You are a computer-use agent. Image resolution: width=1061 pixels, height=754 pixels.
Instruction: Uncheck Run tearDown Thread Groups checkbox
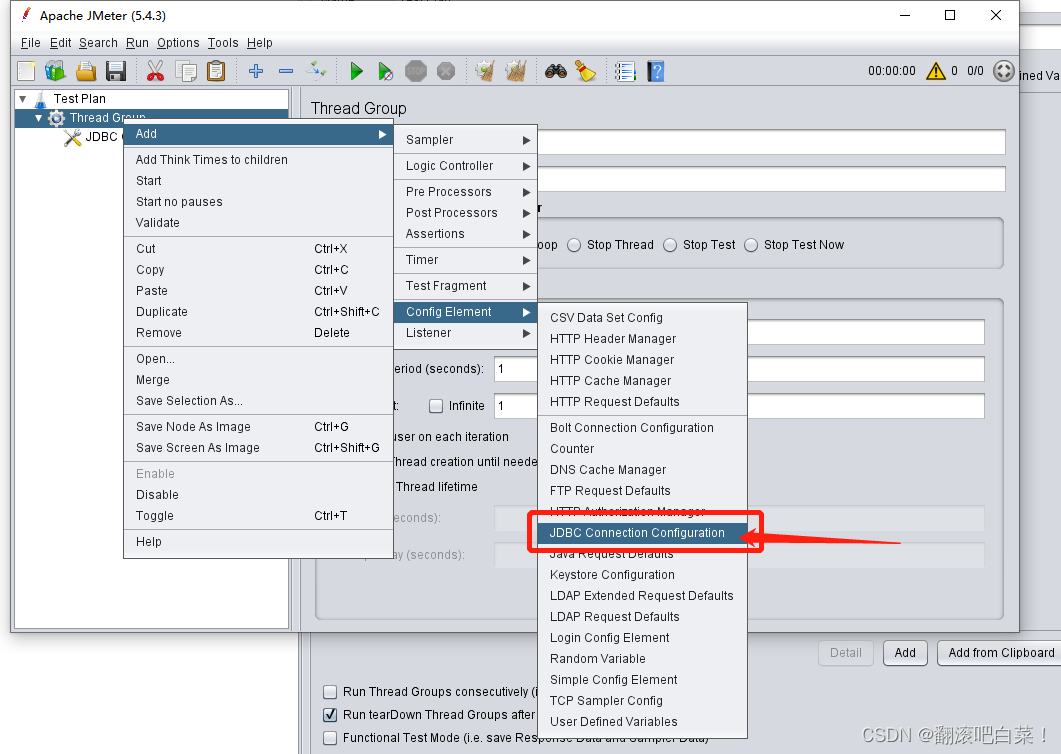pos(330,715)
